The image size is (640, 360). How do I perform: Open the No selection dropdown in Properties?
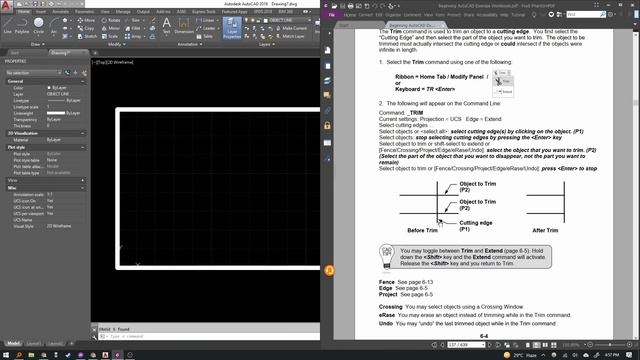33,73
